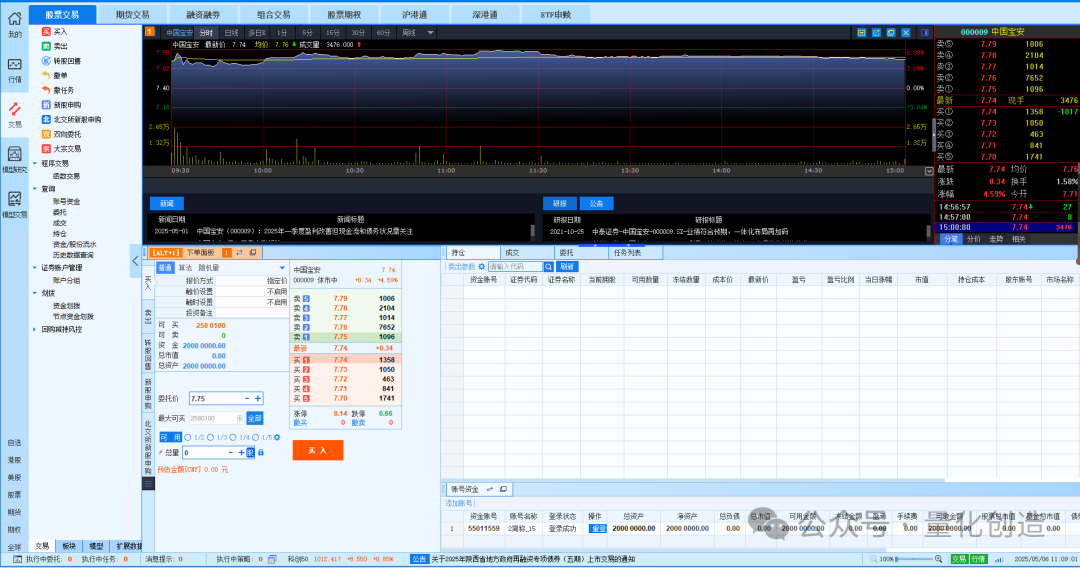
Task: Click the green 卖出 sell icon in tree
Action: click(x=46, y=46)
